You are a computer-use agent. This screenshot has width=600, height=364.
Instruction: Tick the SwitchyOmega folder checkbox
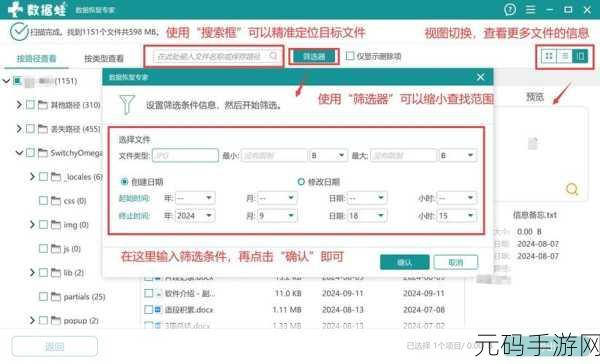click(30, 153)
